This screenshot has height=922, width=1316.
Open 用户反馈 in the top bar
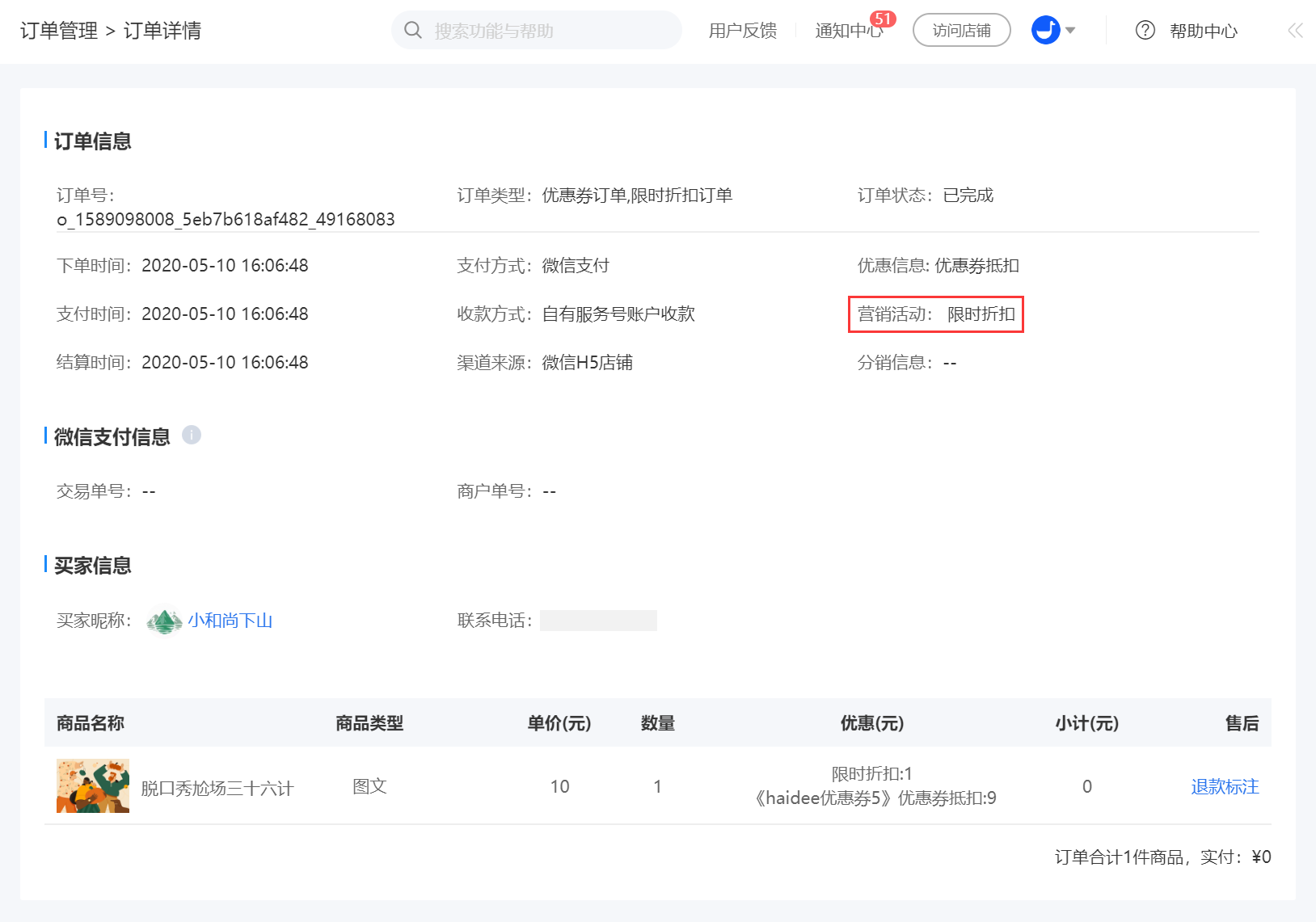click(742, 31)
